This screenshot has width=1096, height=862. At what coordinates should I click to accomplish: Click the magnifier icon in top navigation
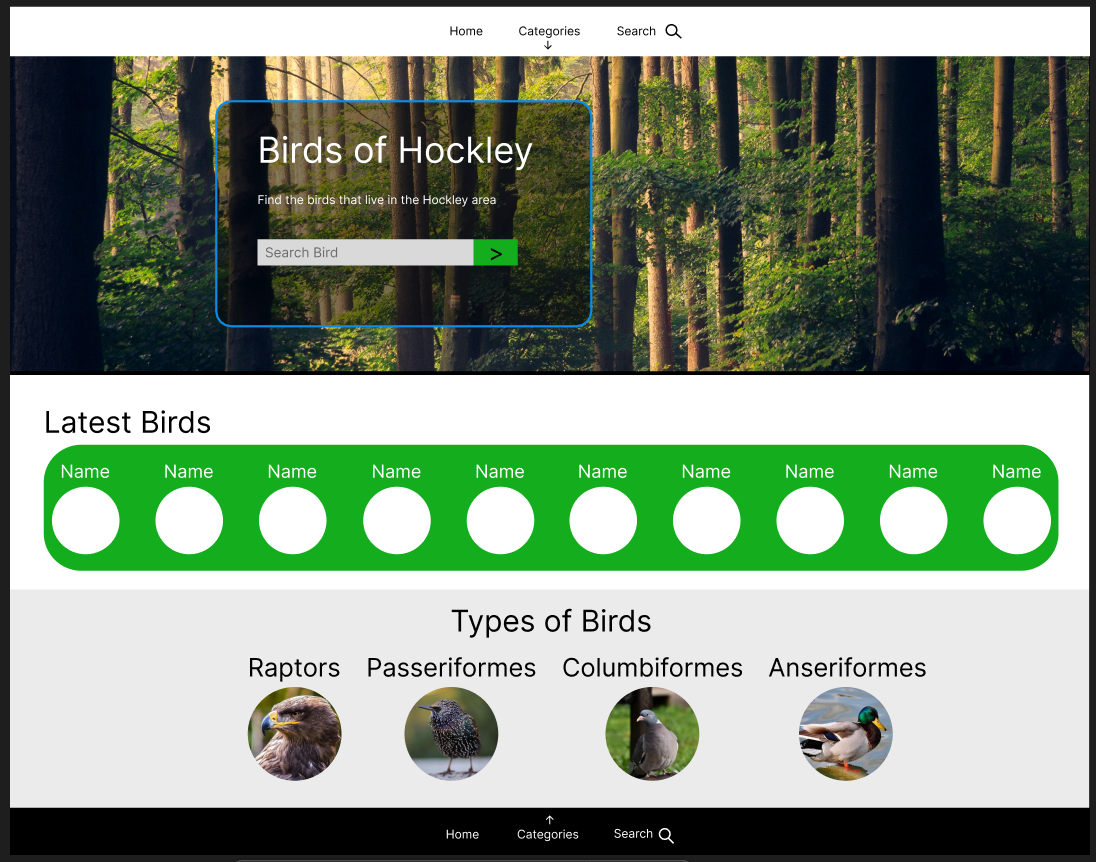click(x=673, y=31)
